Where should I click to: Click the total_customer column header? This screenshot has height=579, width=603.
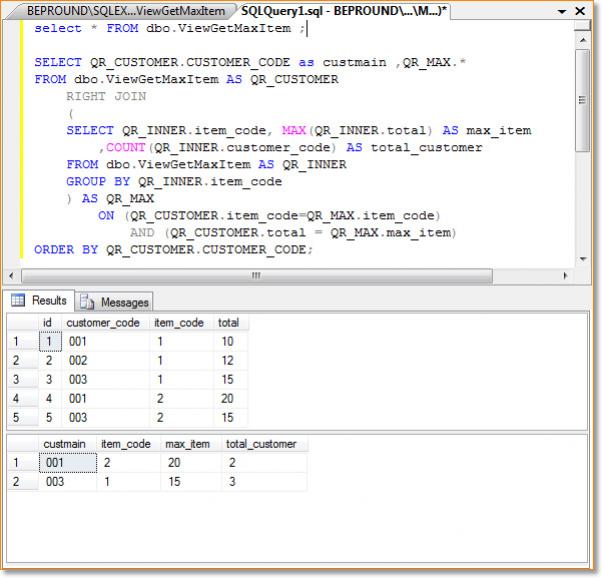(x=261, y=444)
